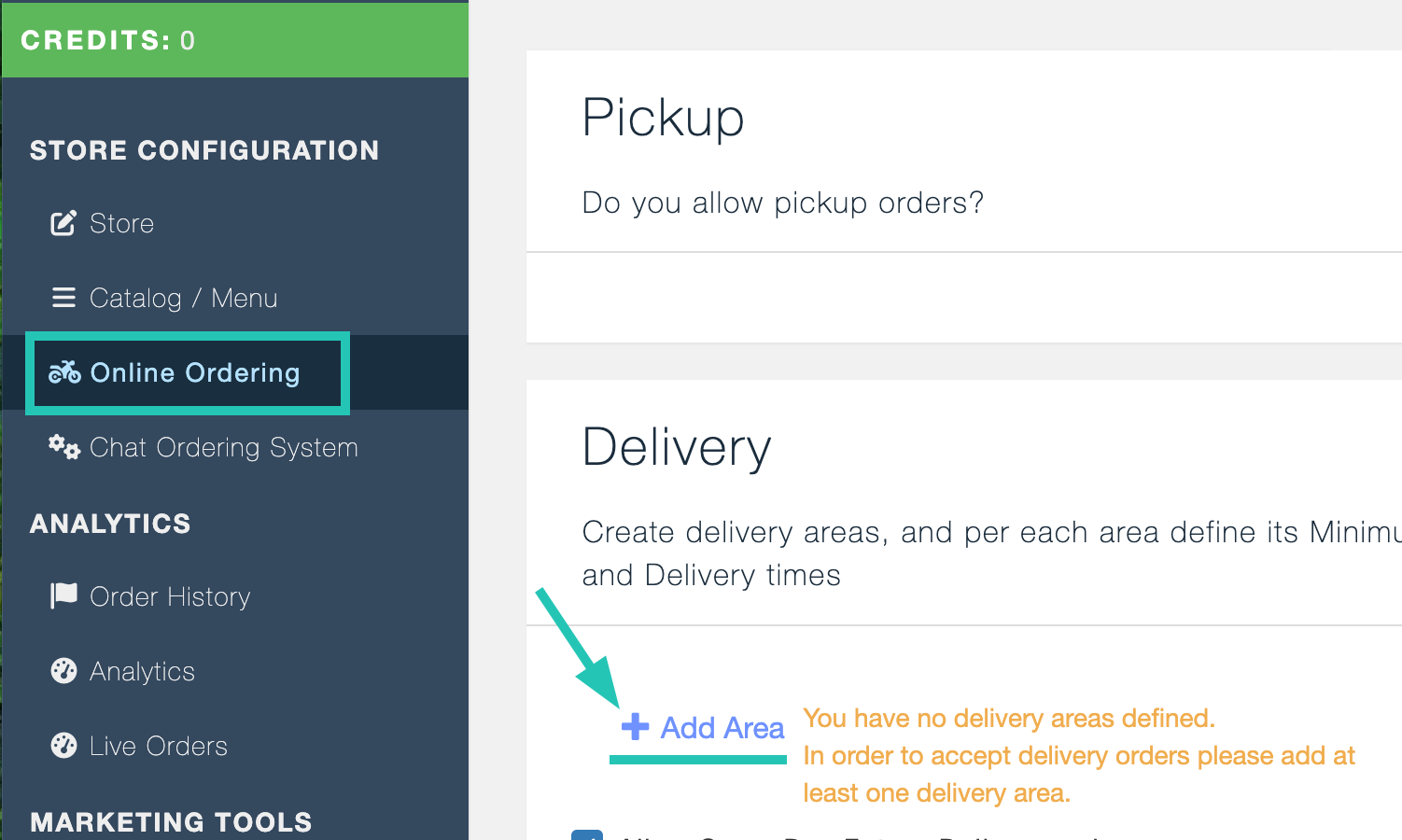Screen dimensions: 1402x840
Task: Click the Marketing Tools section header
Action: click(171, 822)
